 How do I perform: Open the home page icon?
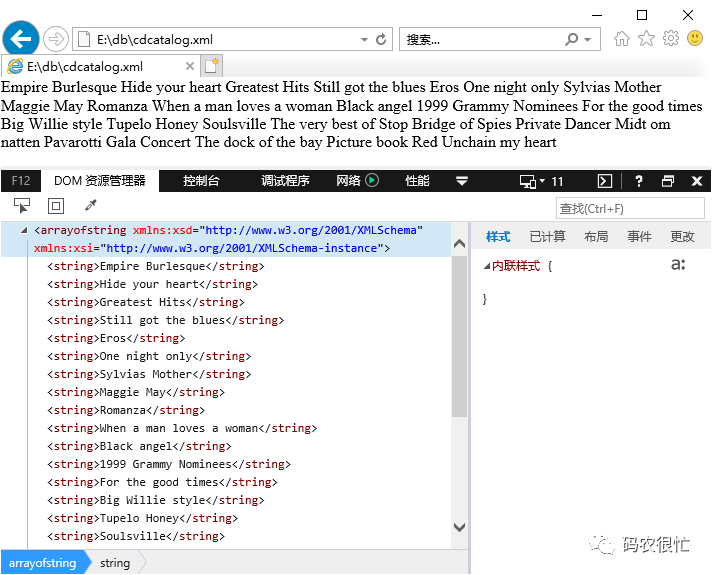click(622, 39)
